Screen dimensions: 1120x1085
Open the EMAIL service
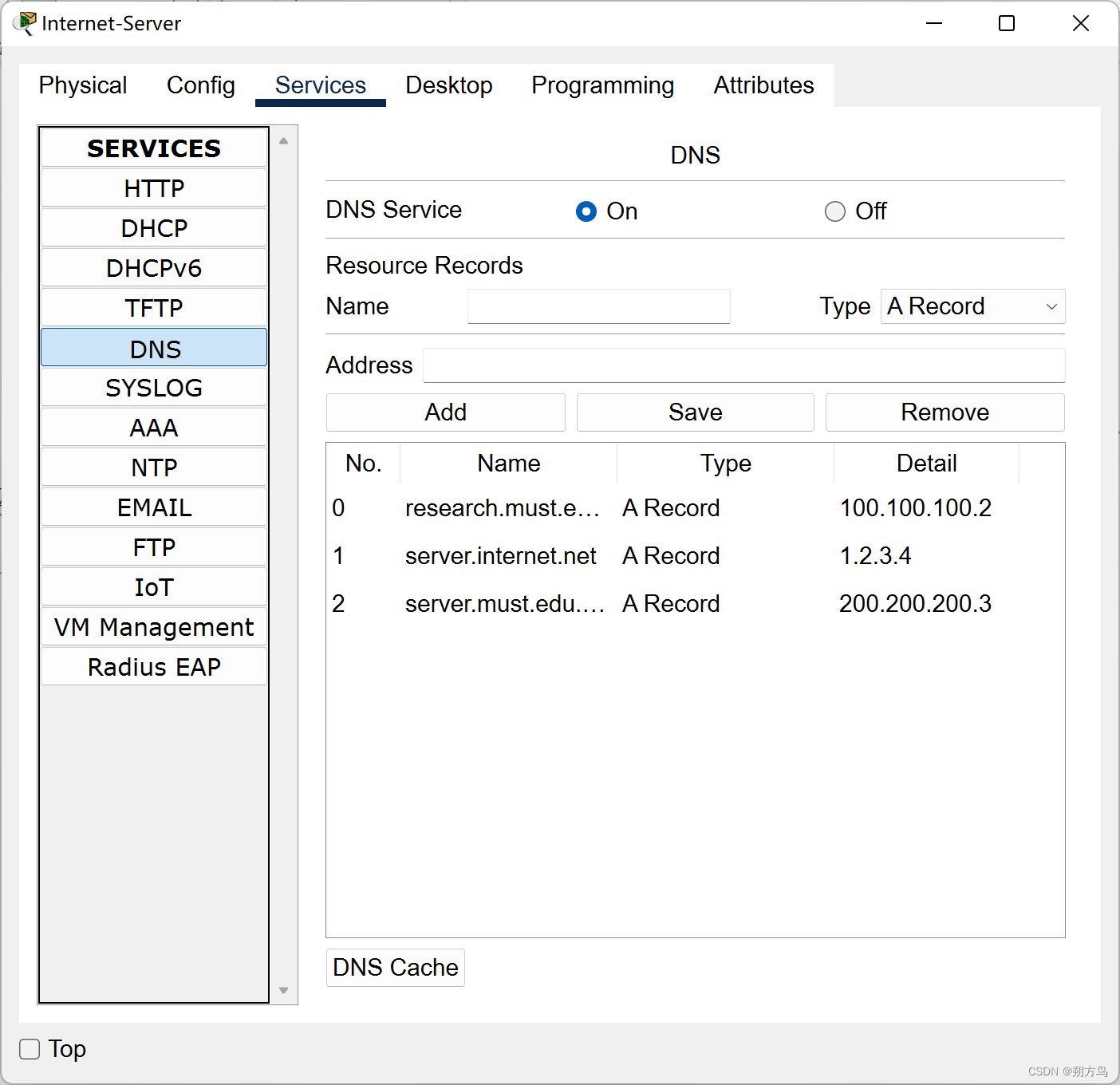154,507
